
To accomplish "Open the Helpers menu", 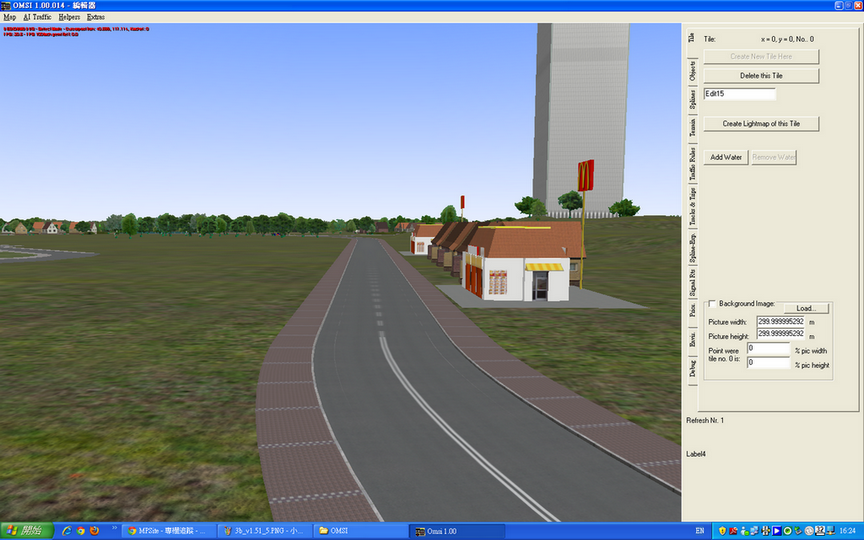I will 69,17.
